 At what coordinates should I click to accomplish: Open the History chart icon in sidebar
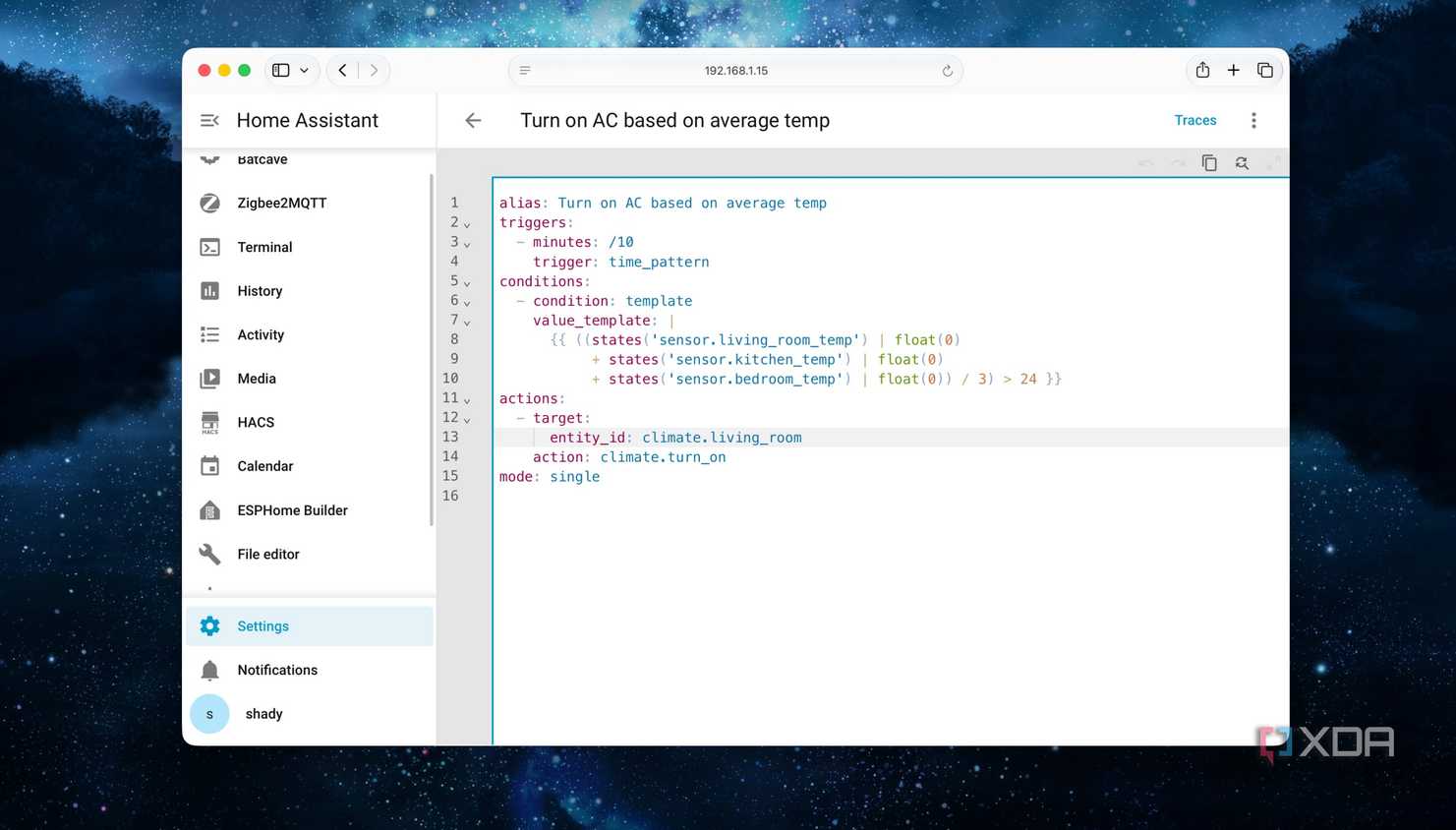pos(209,291)
